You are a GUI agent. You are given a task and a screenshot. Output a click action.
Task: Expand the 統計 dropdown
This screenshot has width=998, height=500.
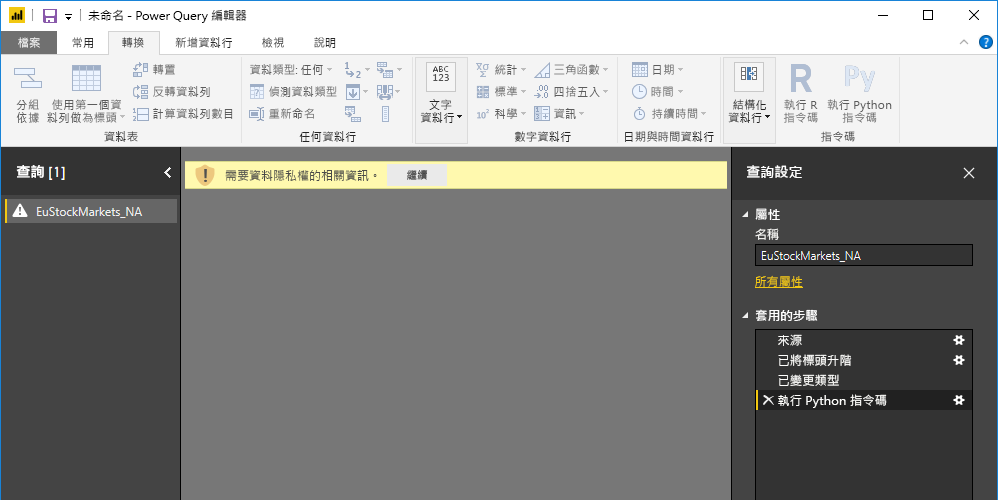(x=502, y=69)
